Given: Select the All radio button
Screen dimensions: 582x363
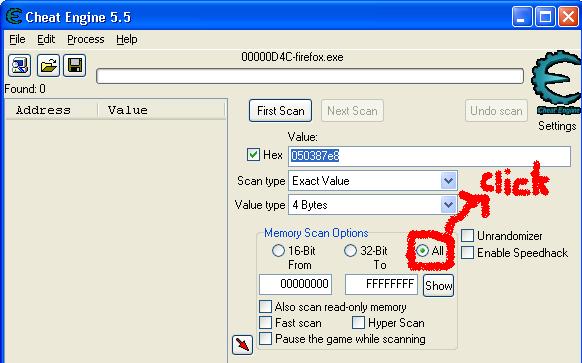Looking at the screenshot, I should point(422,251).
